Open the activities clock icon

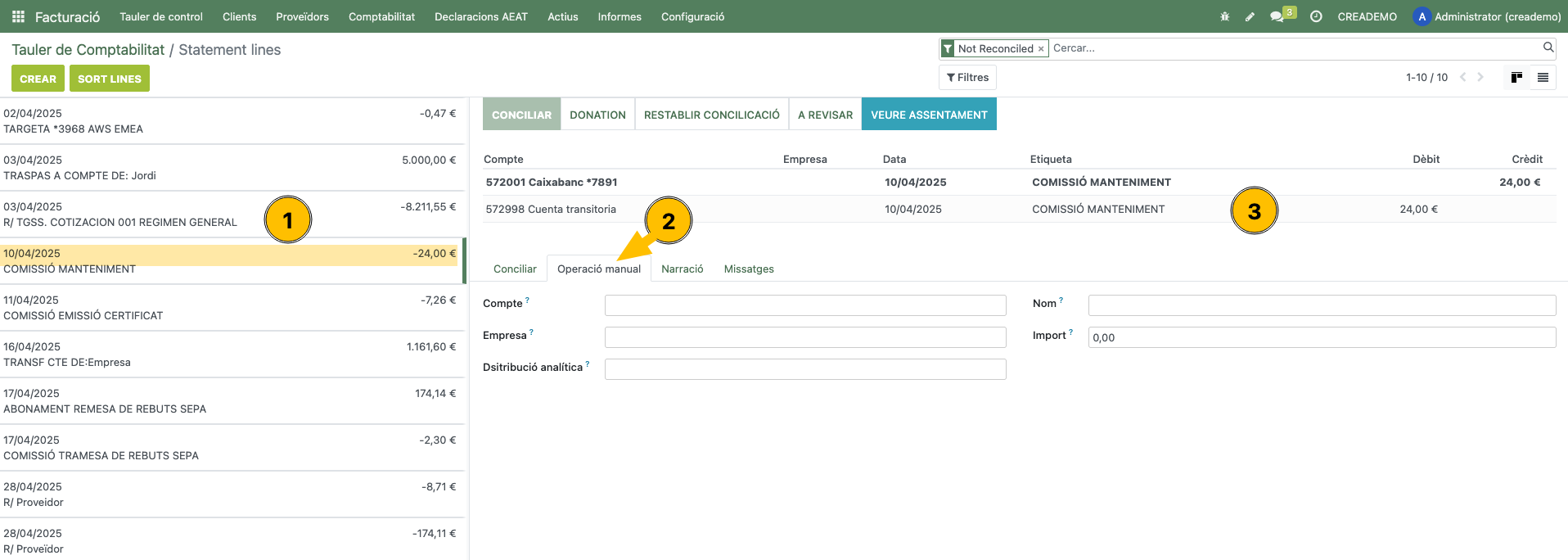pyautogui.click(x=1316, y=16)
